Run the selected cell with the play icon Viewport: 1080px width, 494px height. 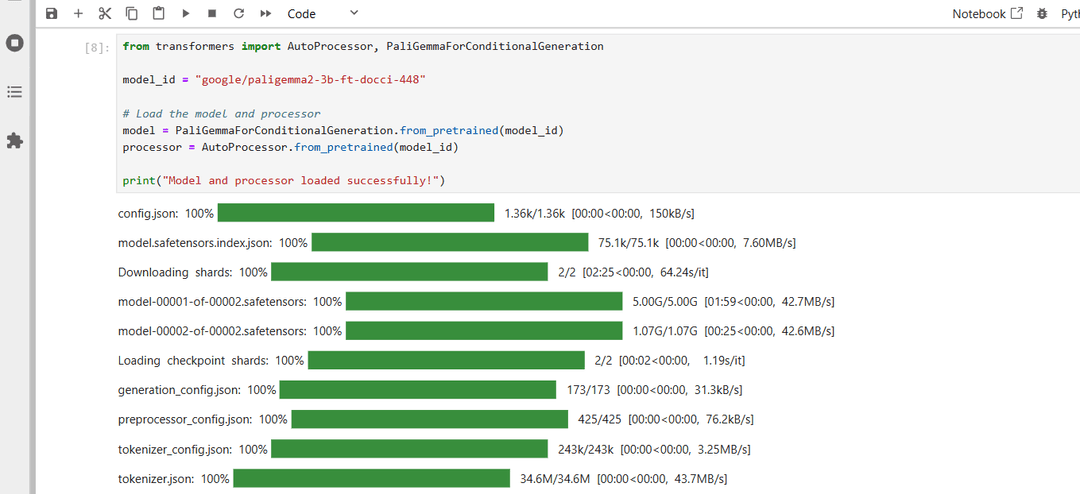pos(185,13)
